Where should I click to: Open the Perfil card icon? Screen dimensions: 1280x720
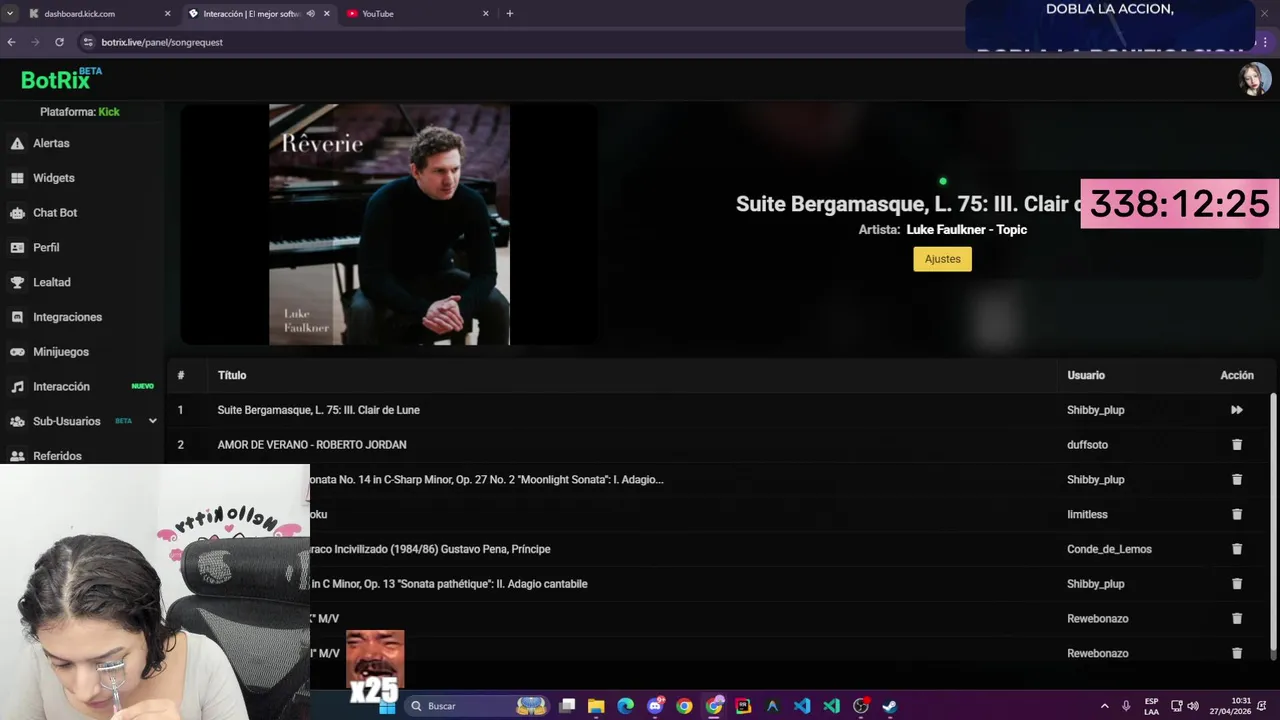coord(17,248)
